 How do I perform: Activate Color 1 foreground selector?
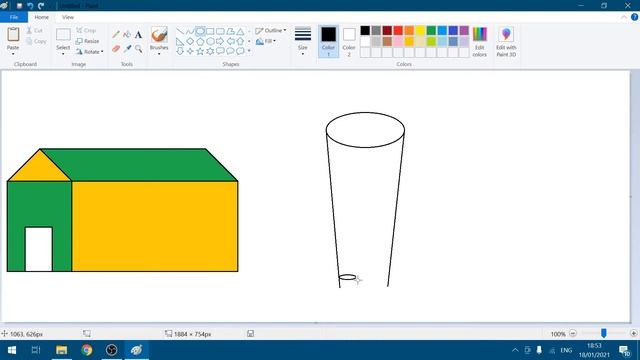329,41
